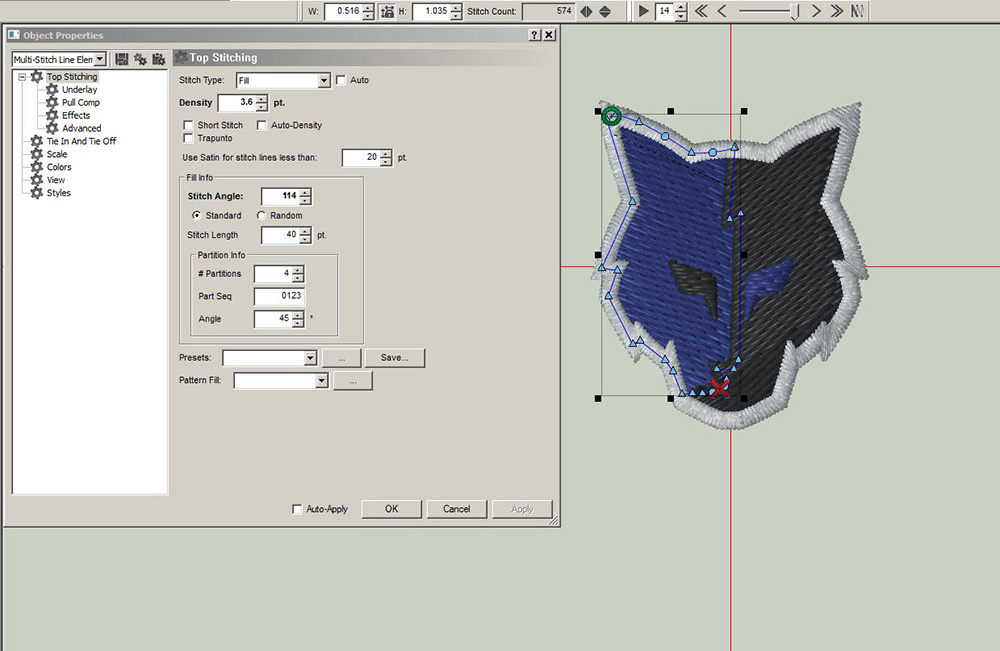The image size is (1000, 651).
Task: Jump forward with the double right chevron
Action: (837, 11)
